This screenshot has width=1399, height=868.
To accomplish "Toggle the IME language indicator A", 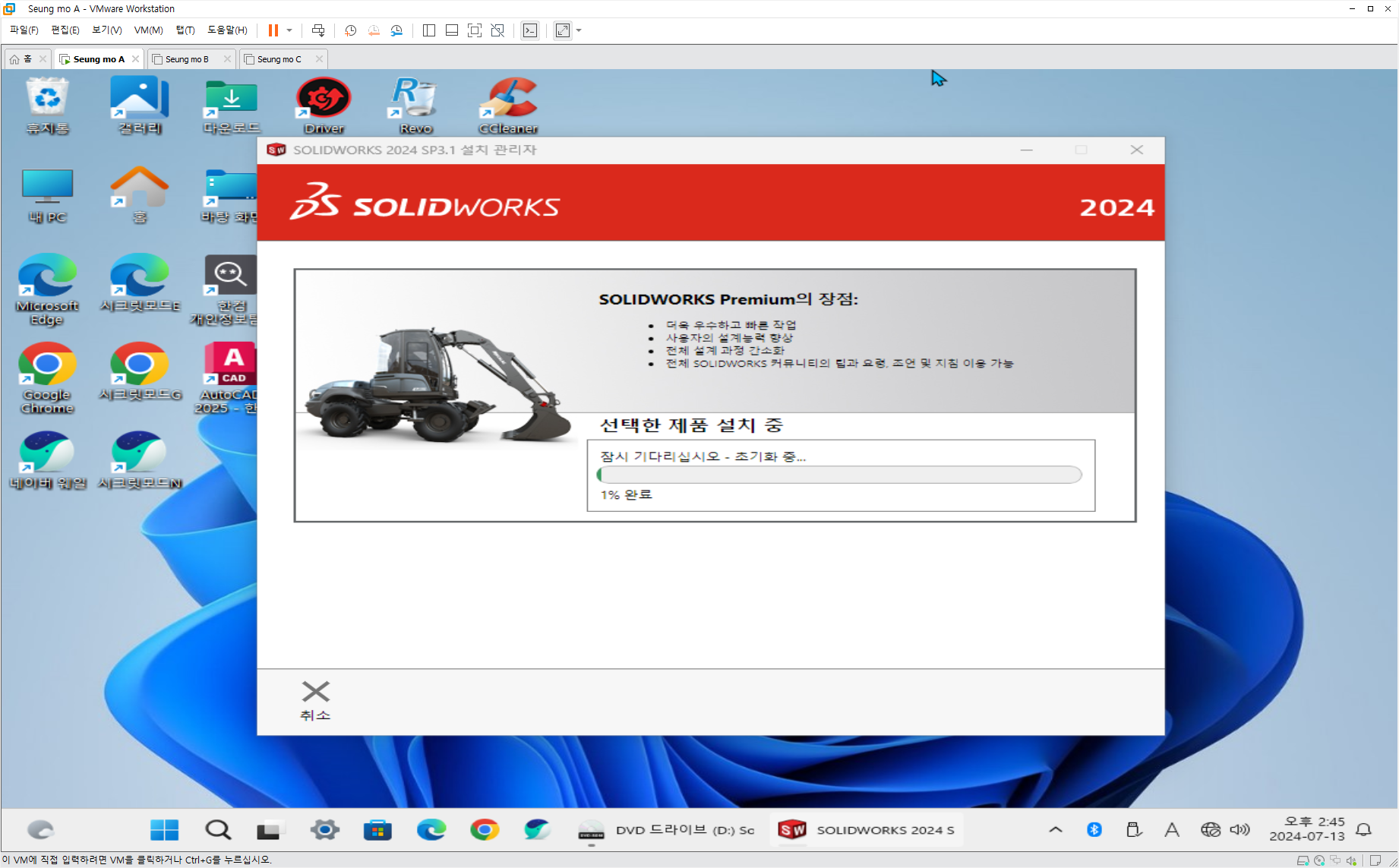I will click(1172, 830).
